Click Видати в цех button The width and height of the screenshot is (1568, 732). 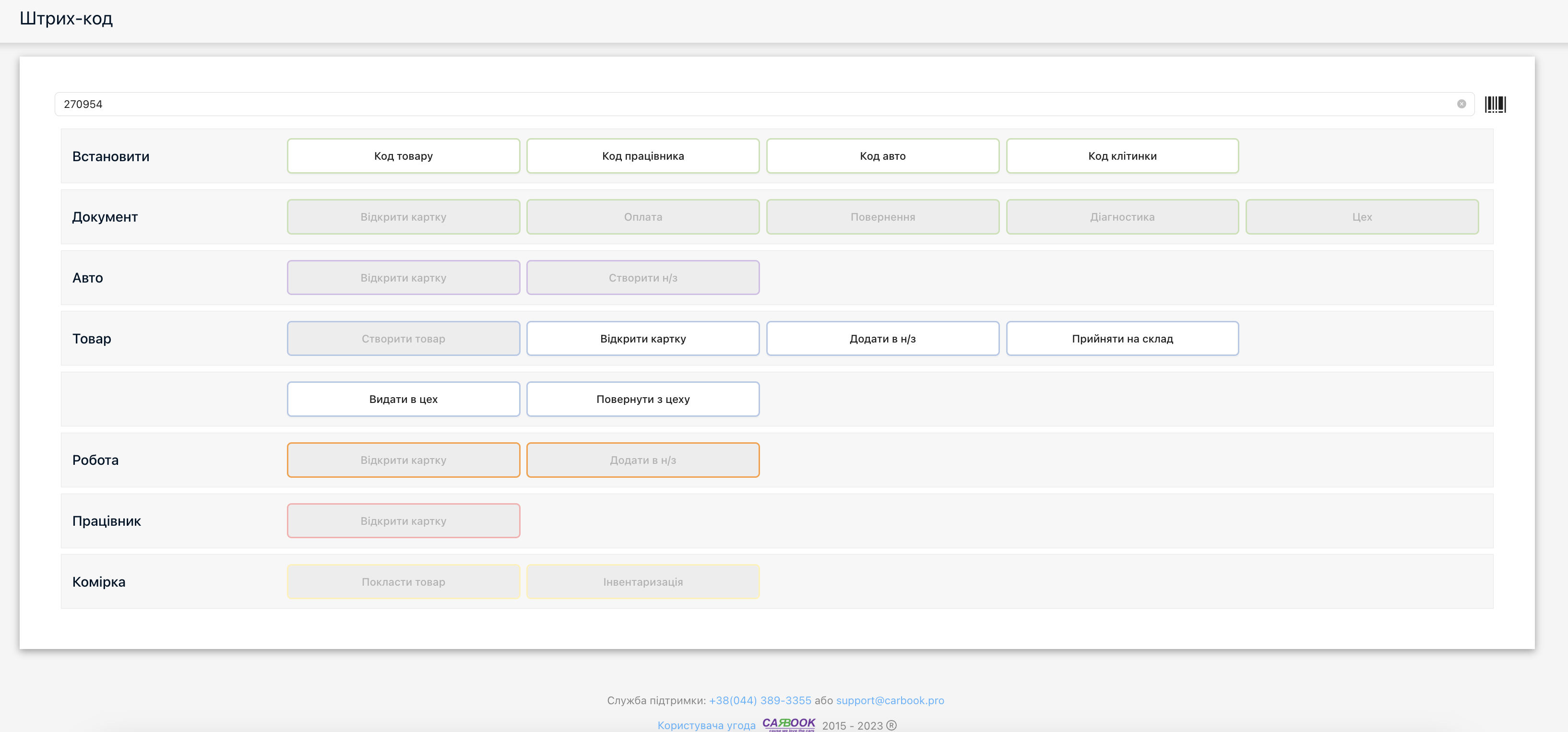click(403, 399)
